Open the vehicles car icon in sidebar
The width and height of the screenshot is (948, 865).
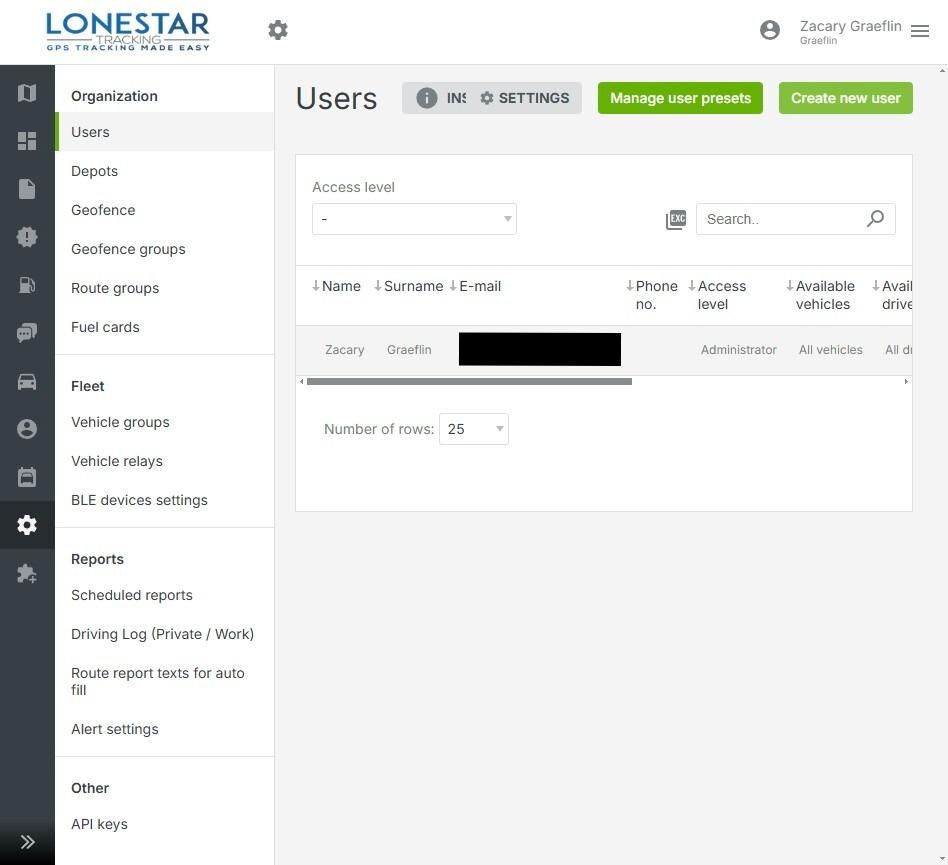point(27,381)
